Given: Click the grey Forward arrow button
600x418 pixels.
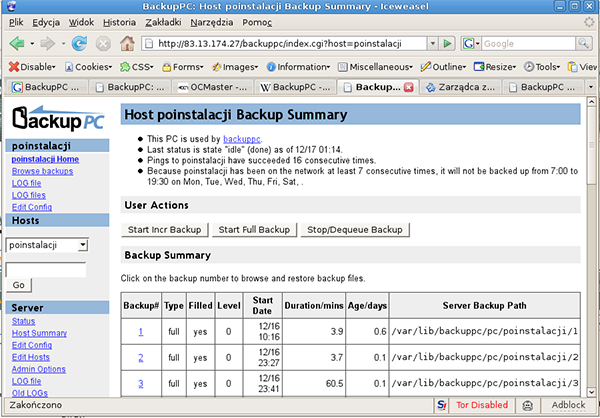Looking at the screenshot, I should click(x=47, y=44).
